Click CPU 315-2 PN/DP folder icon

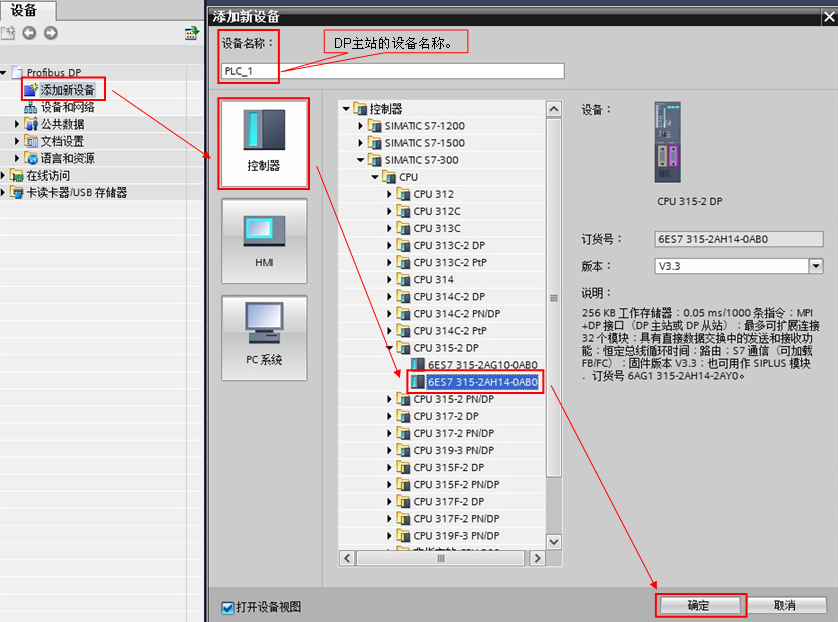click(x=404, y=399)
